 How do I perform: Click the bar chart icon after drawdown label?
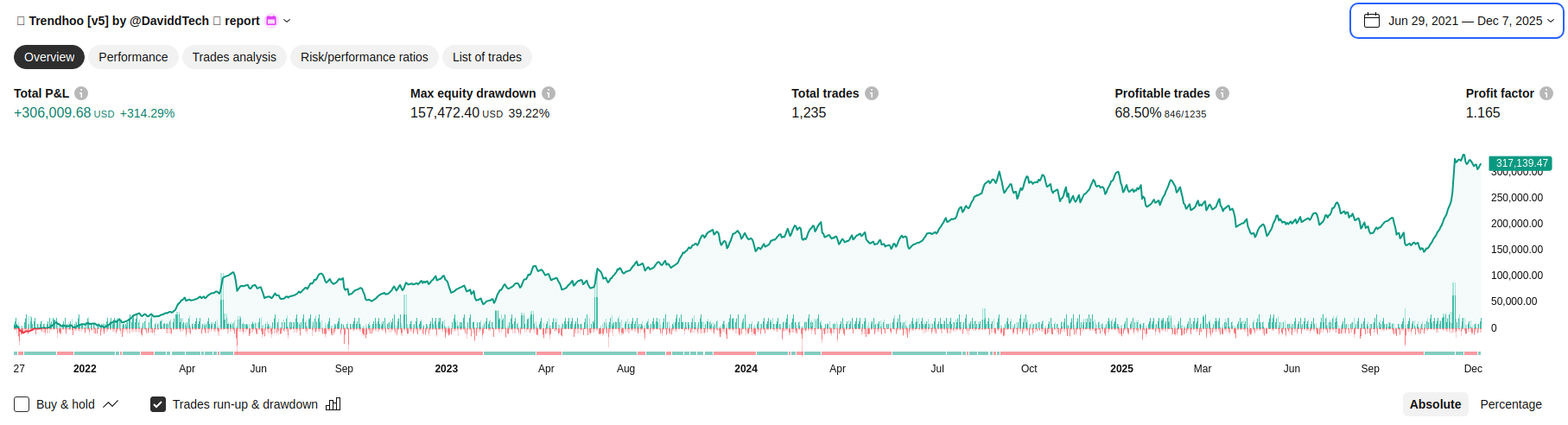[x=333, y=404]
